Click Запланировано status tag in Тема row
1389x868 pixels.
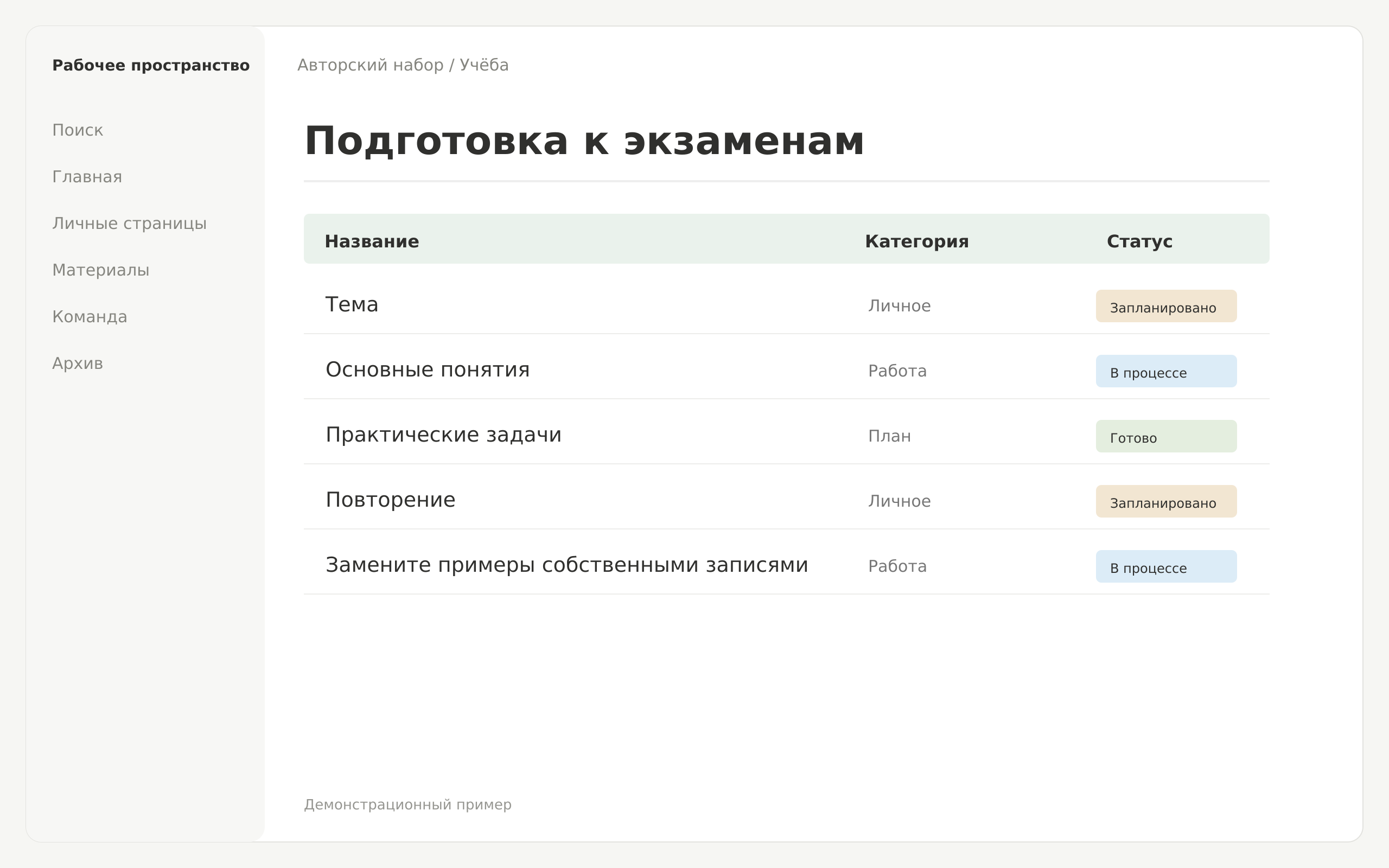1167,306
